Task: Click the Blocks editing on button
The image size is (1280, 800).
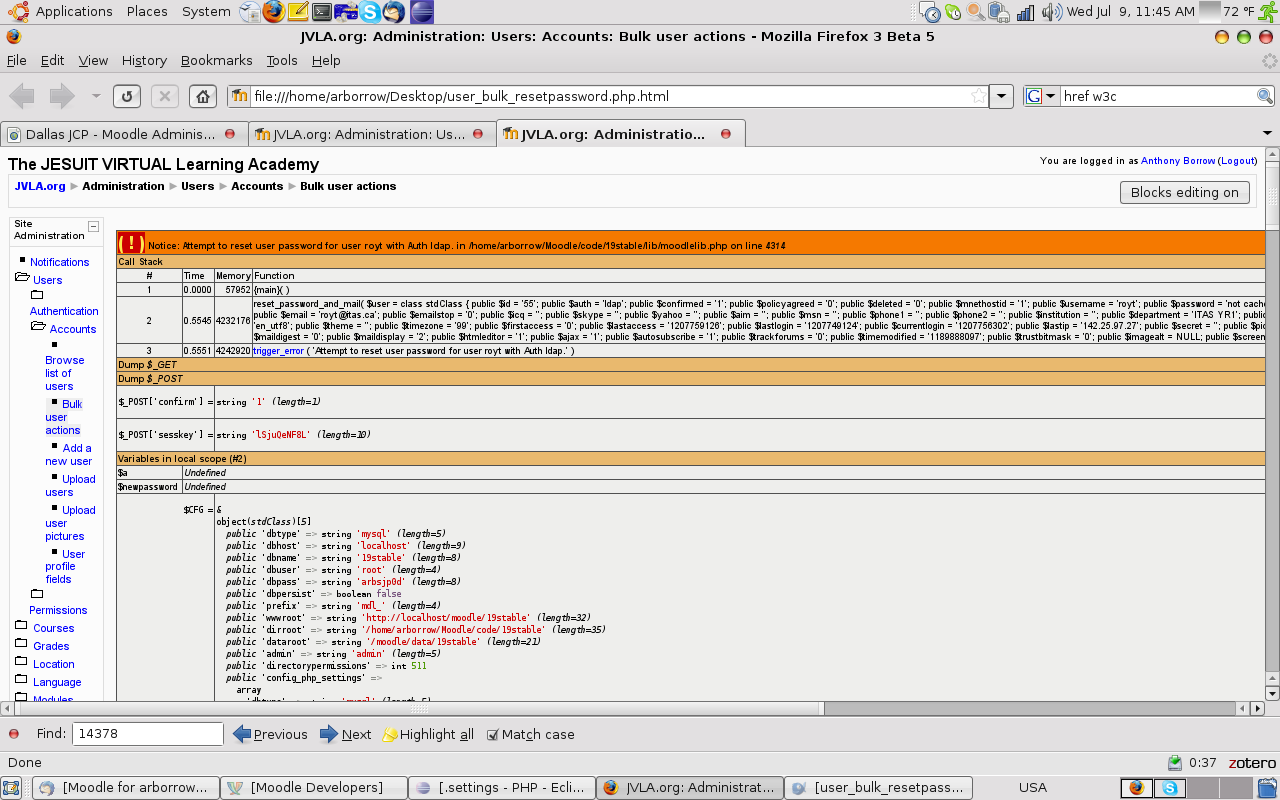Action: [x=1185, y=192]
